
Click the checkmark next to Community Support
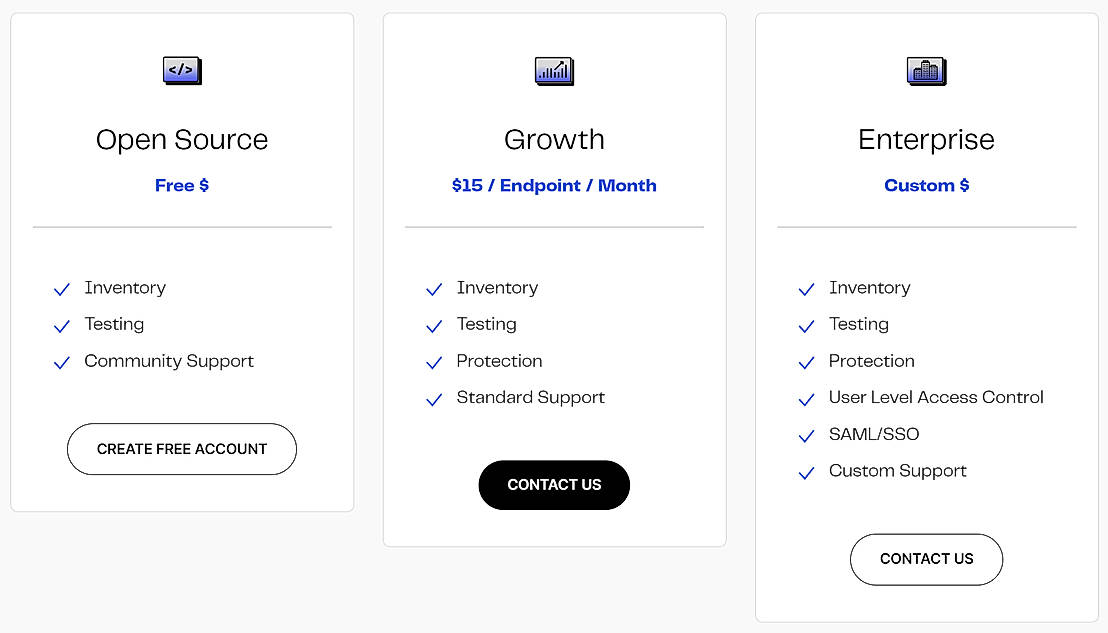[x=62, y=362]
